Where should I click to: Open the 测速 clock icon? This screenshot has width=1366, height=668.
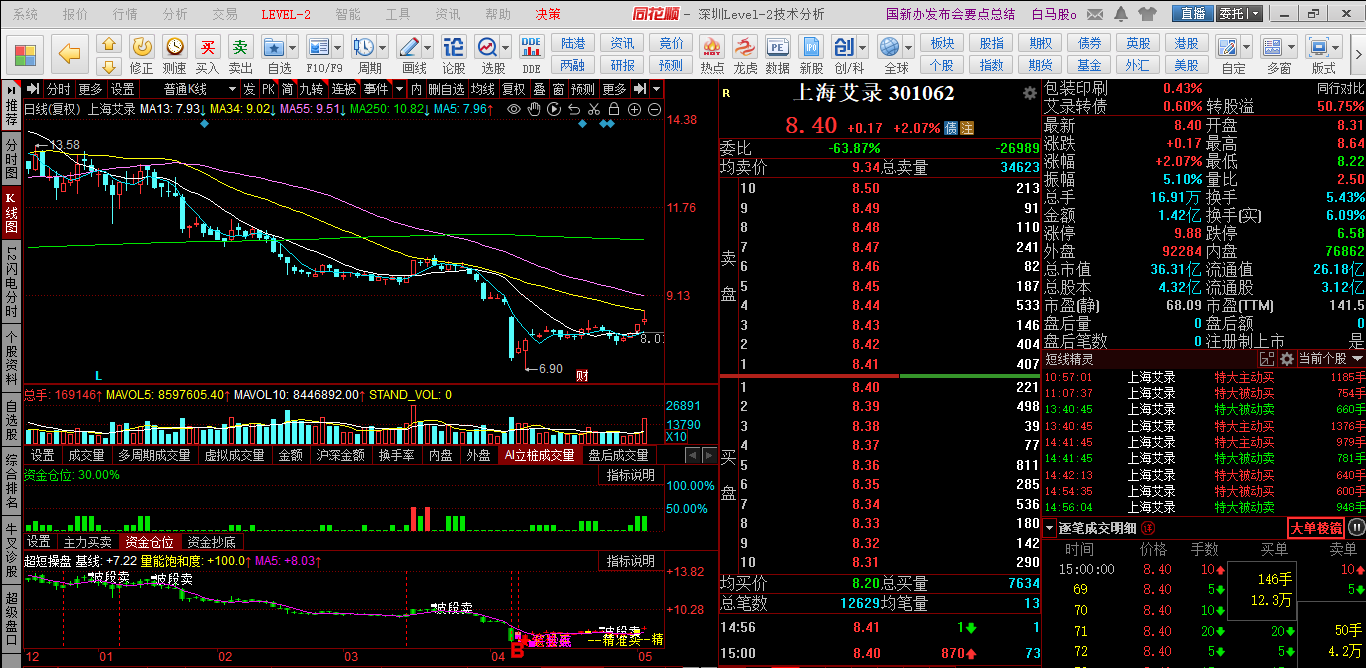pyautogui.click(x=175, y=47)
